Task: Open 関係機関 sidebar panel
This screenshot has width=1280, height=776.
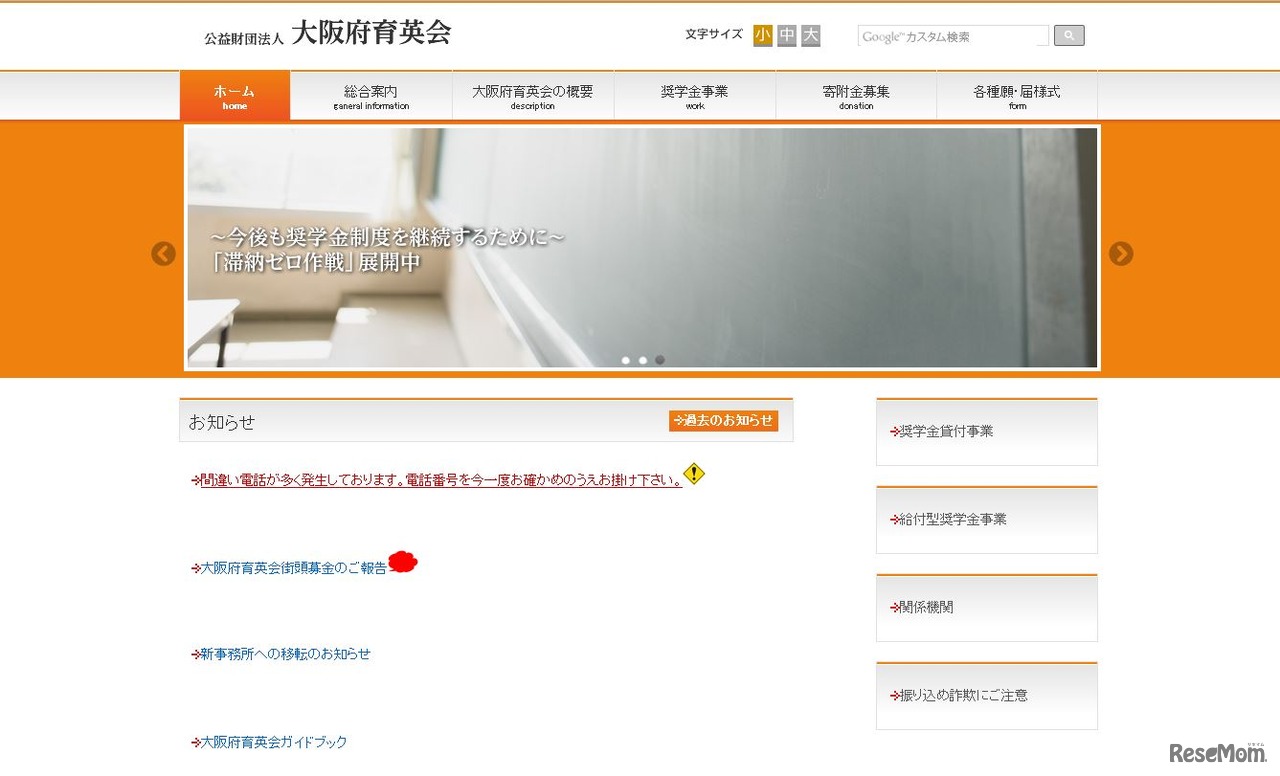Action: [987, 608]
